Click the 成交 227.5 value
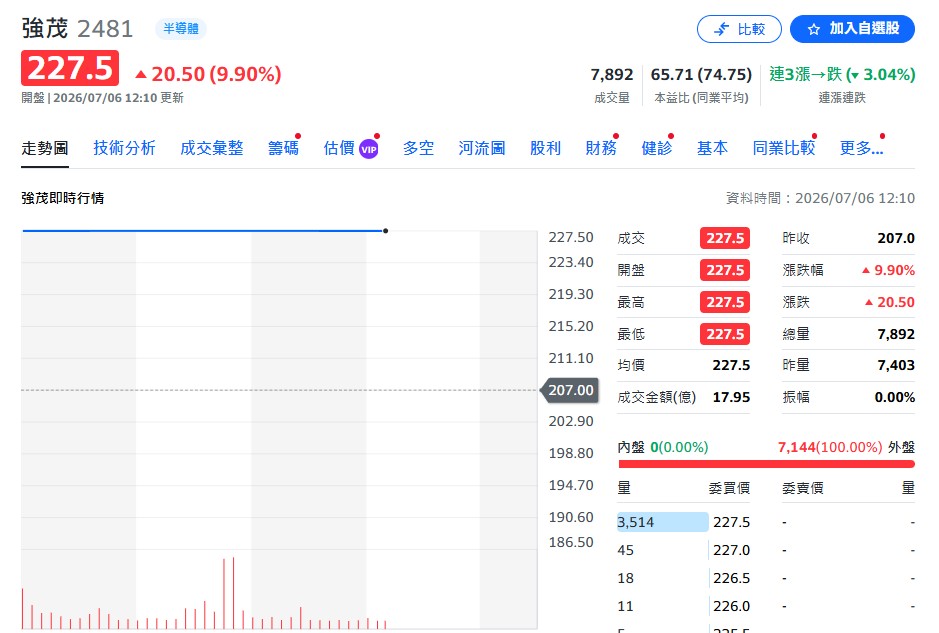The height and width of the screenshot is (633, 939). pyautogui.click(x=725, y=238)
